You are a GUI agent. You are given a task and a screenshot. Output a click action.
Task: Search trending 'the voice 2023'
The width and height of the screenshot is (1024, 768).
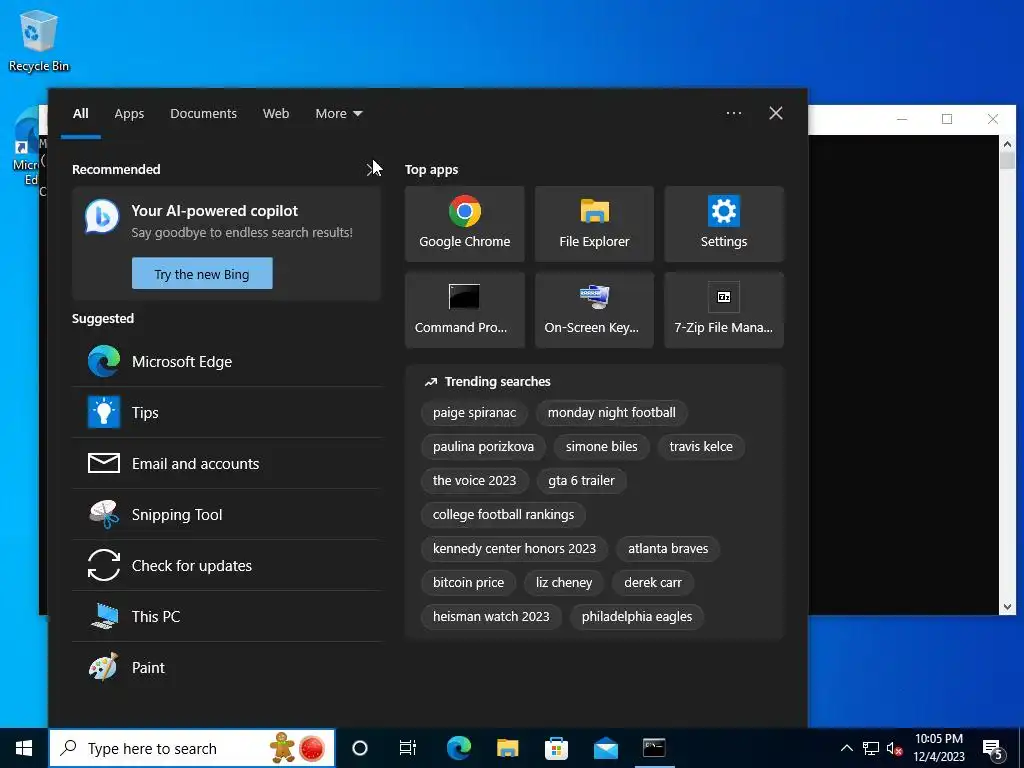[474, 480]
